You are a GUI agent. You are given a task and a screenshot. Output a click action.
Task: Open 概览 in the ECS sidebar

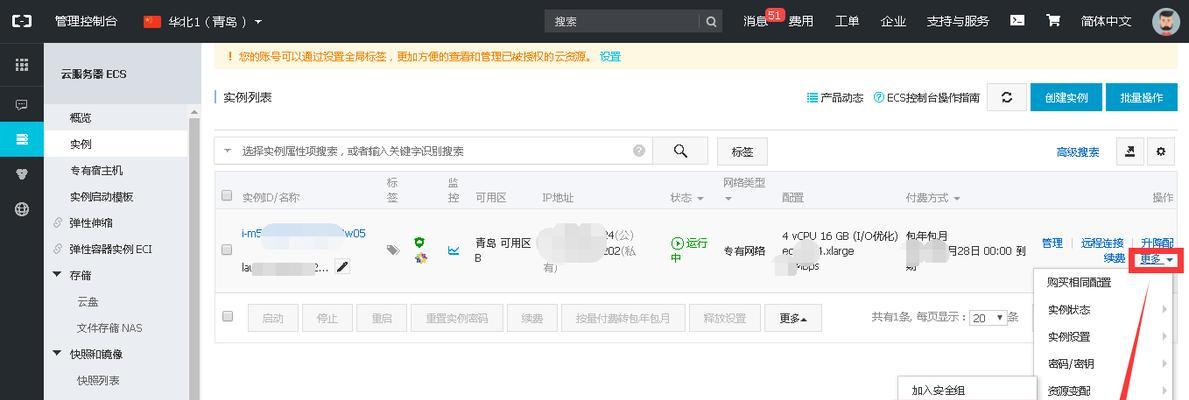[80, 117]
